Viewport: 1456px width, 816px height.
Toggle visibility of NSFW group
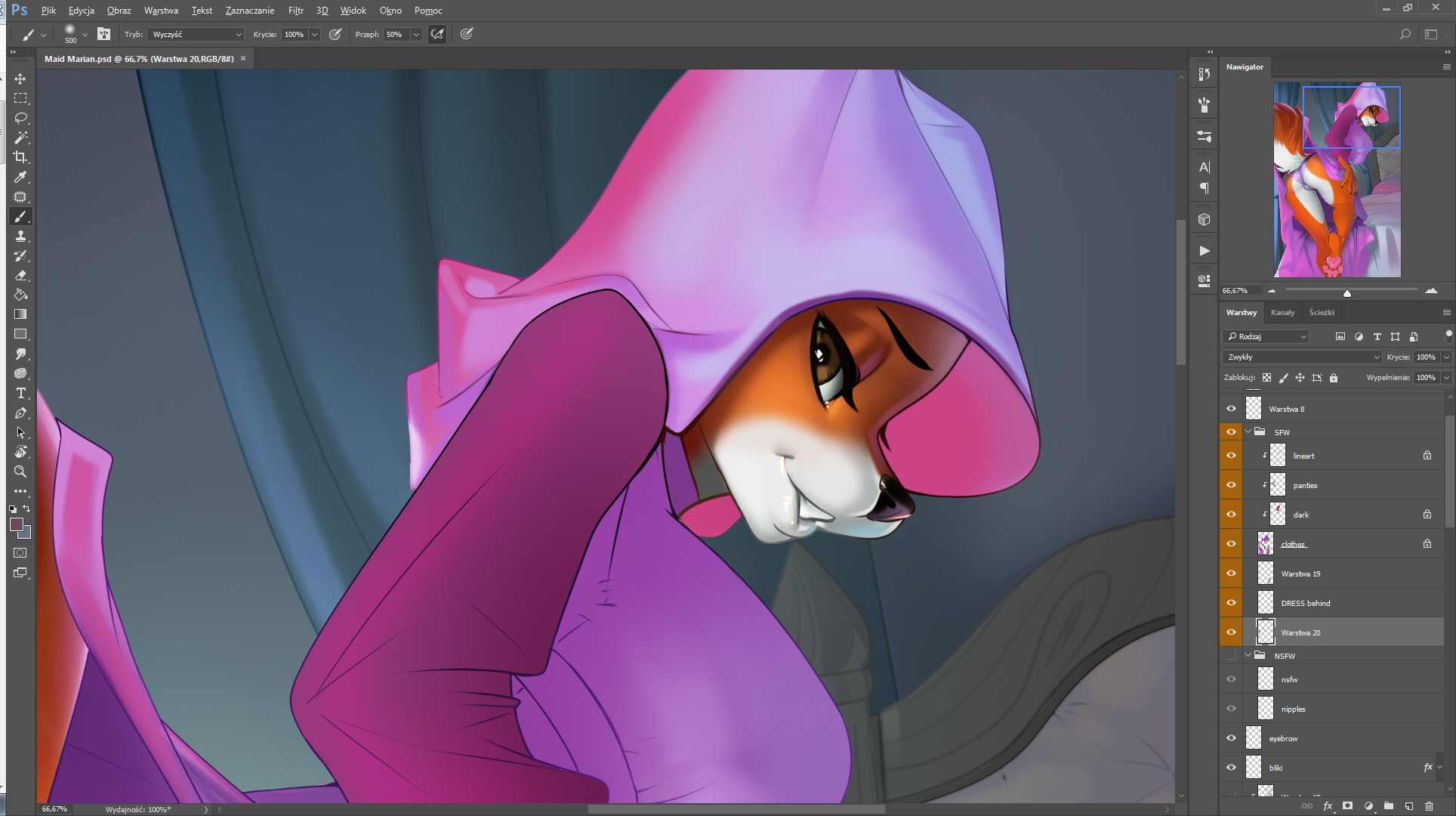[x=1231, y=656]
